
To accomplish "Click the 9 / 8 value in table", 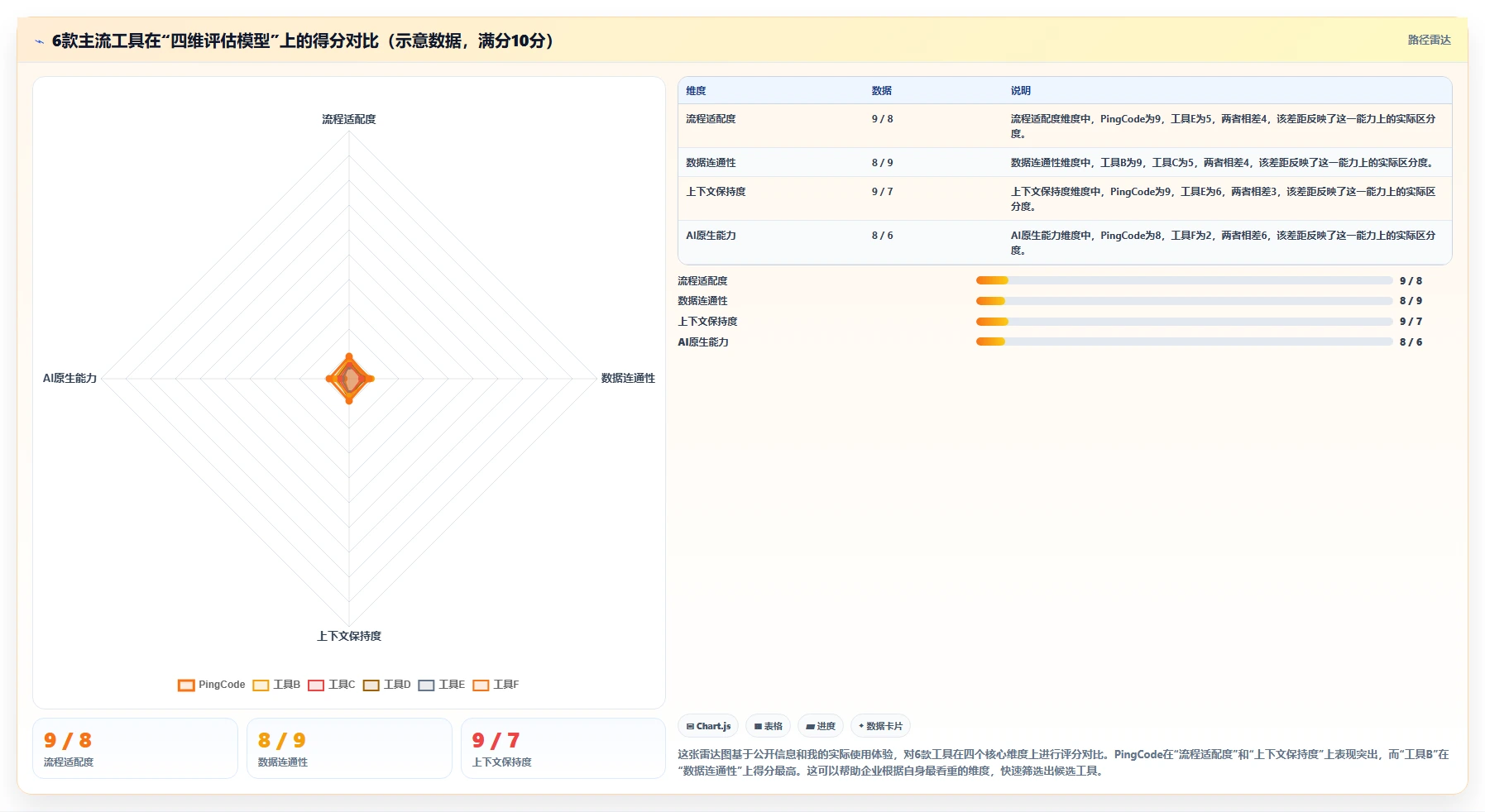I will click(x=882, y=119).
